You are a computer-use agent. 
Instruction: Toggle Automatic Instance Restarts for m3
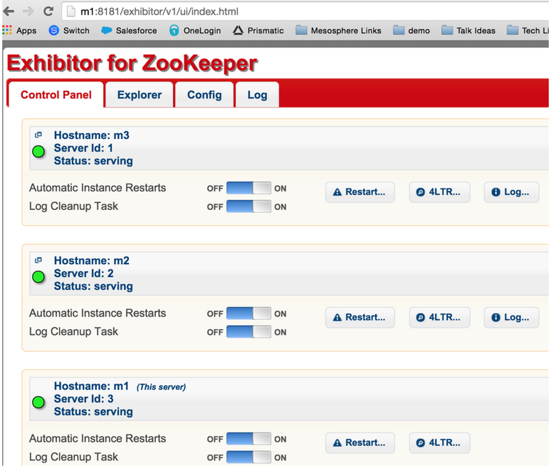click(x=248, y=188)
